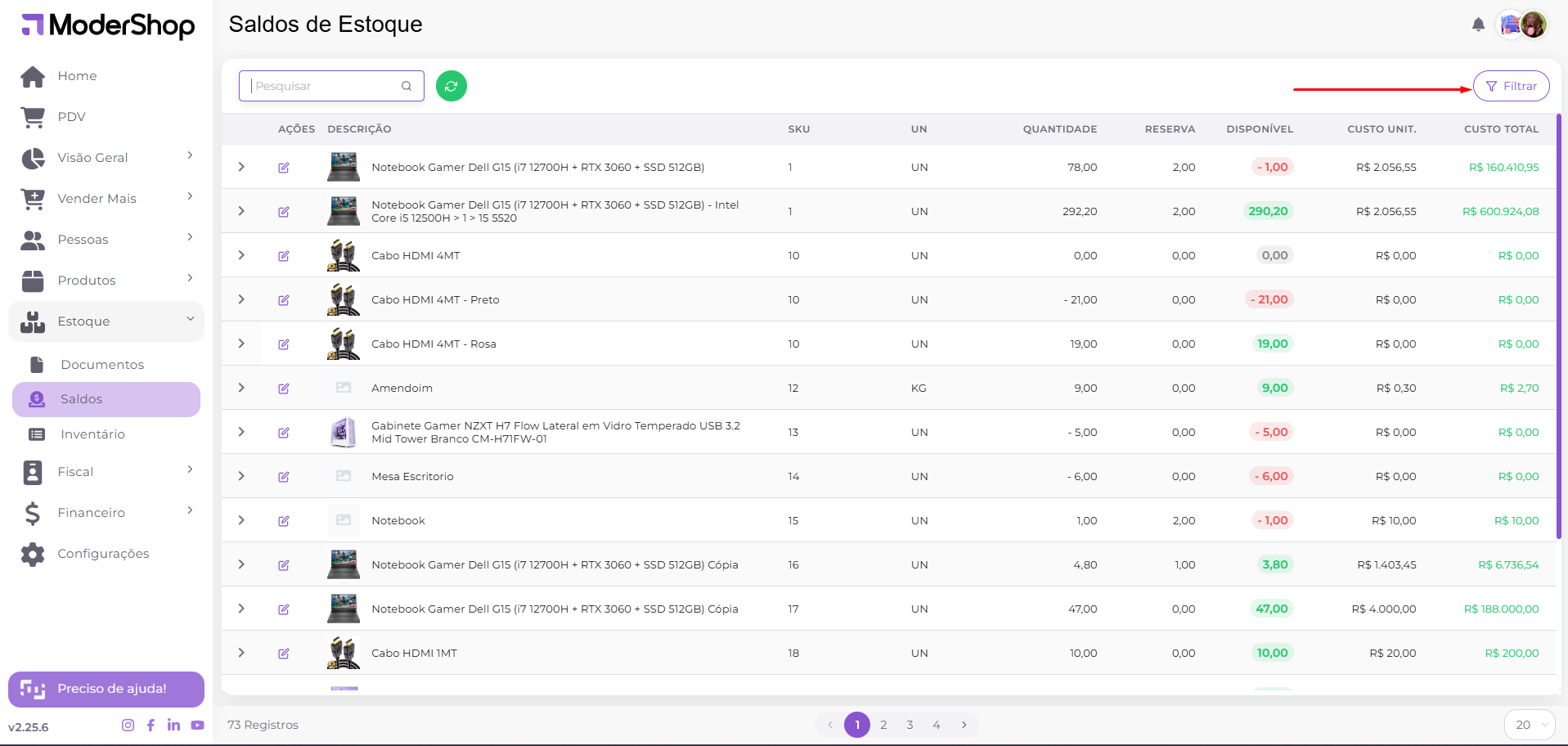Viewport: 1568px width, 746px height.
Task: Click DESCRIÇÃO column header
Action: (359, 129)
